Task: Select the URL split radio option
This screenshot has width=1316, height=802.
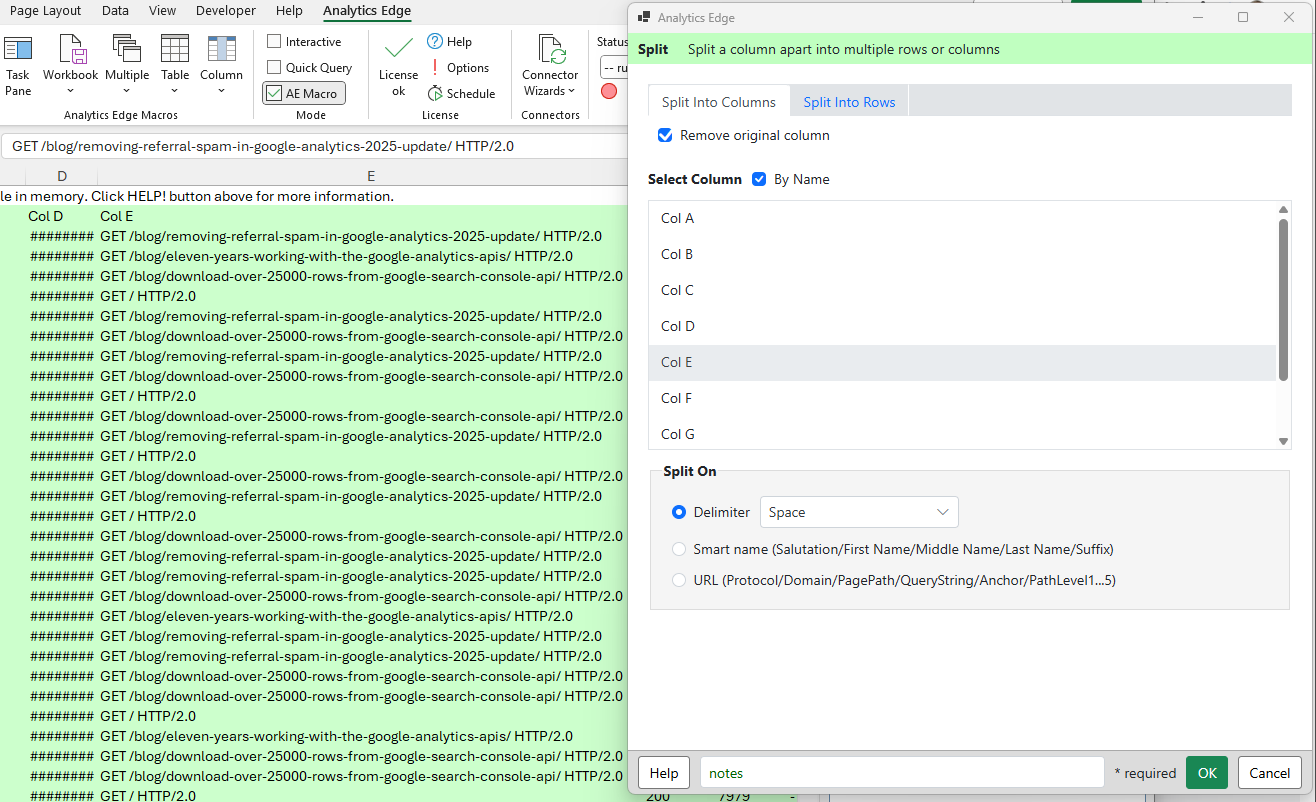Action: pyautogui.click(x=679, y=580)
